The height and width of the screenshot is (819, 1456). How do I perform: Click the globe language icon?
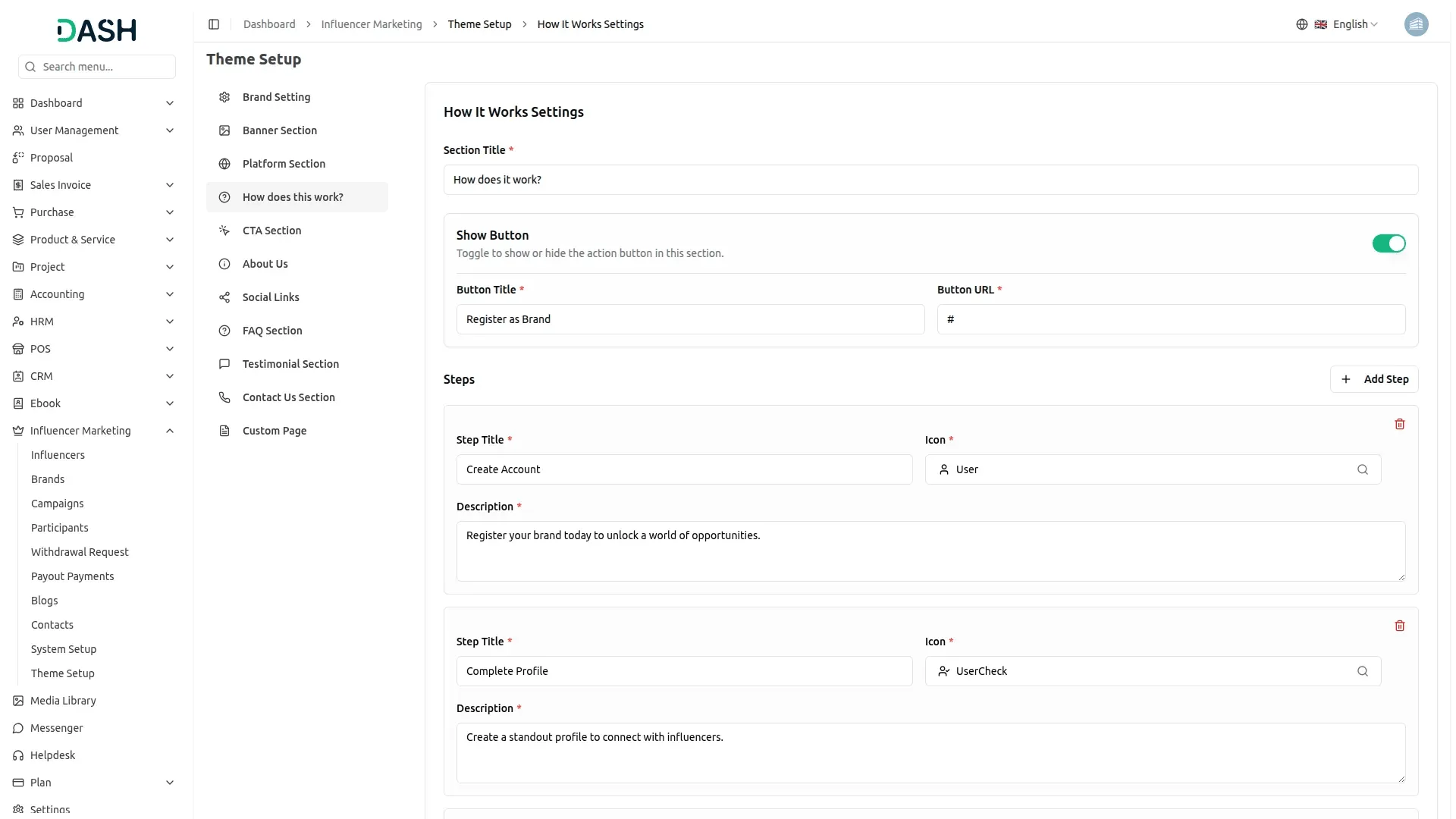[1302, 24]
